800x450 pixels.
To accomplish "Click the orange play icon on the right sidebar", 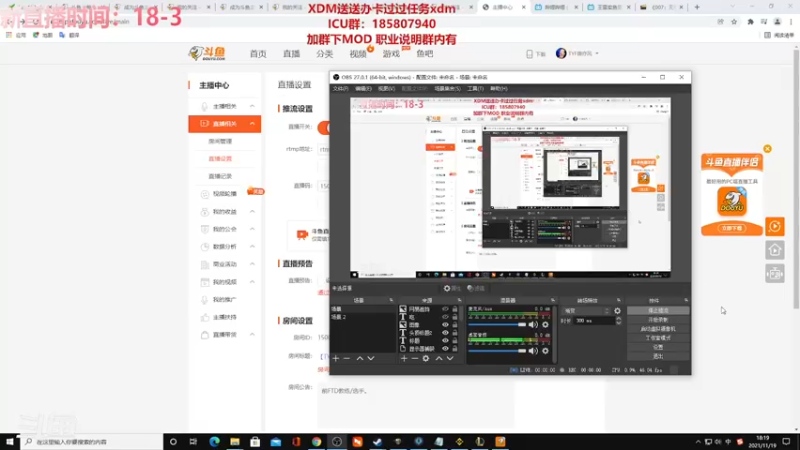I will [774, 227].
